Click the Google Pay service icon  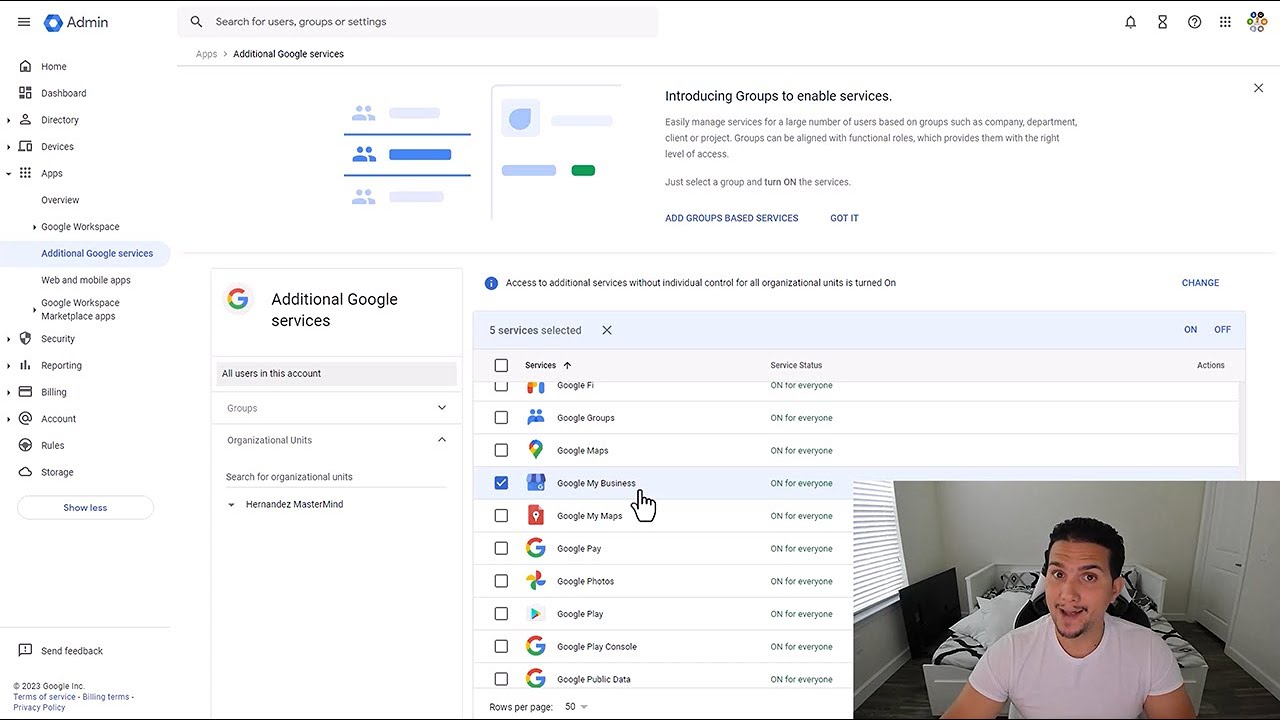[x=535, y=548]
